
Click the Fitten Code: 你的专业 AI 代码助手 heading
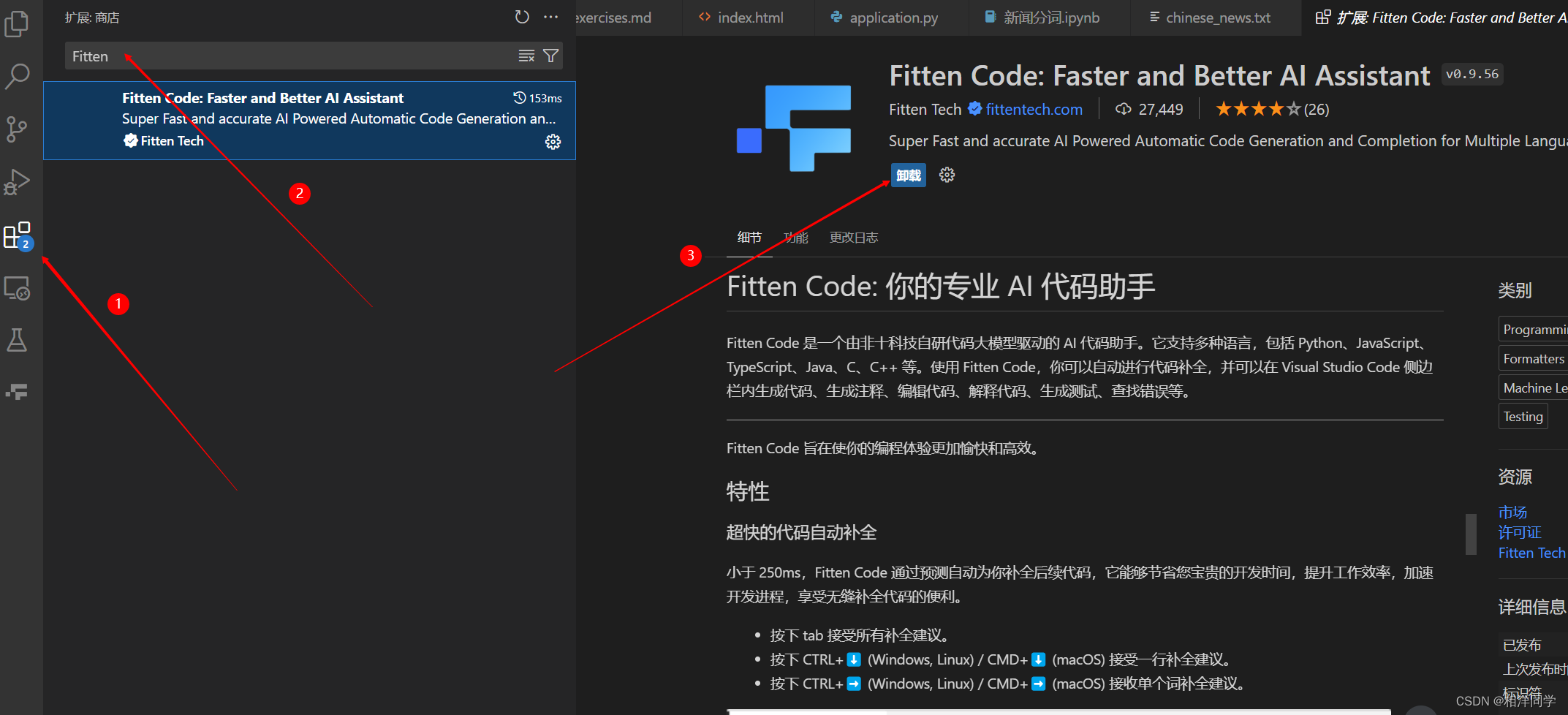pyautogui.click(x=941, y=287)
